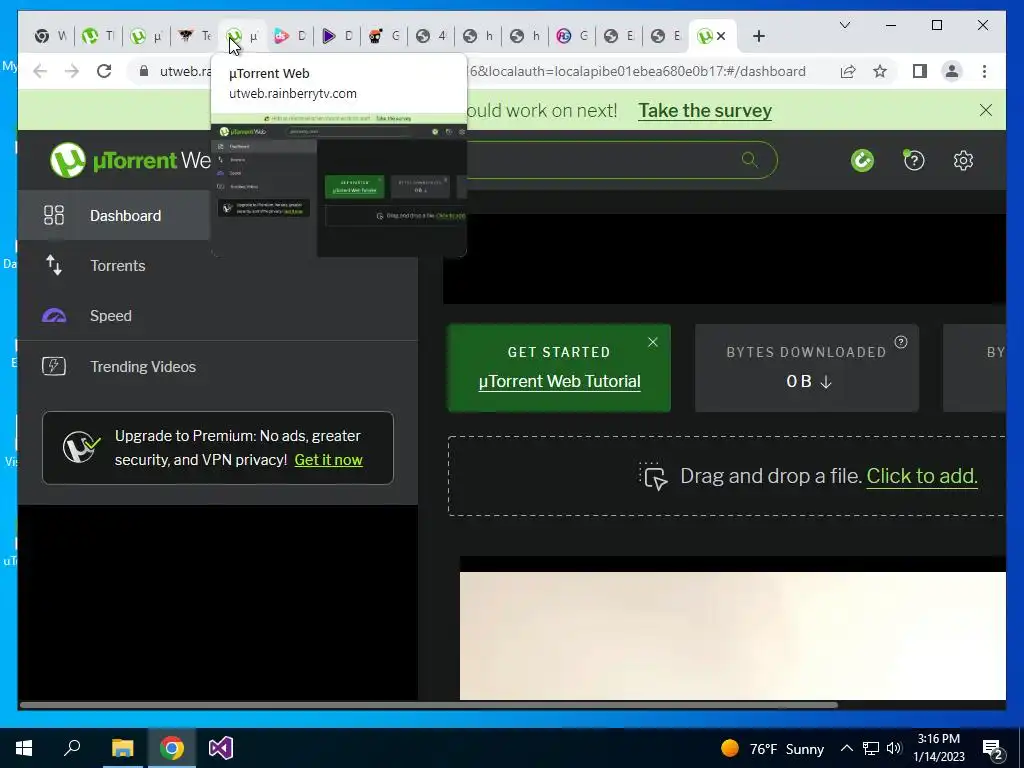Click the Chrome taskbar icon
The image size is (1024, 768).
point(172,748)
